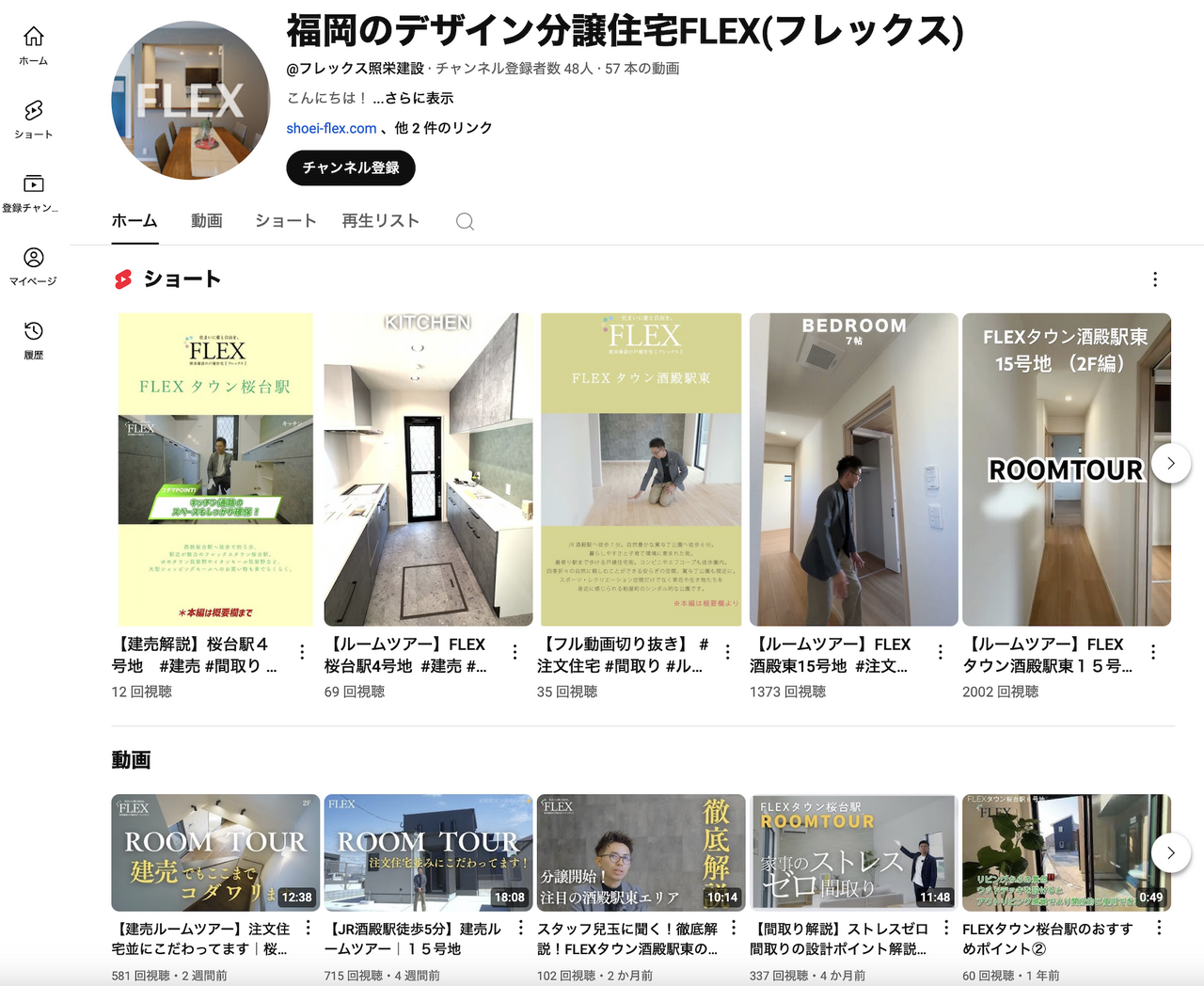Open title 【ルームツアー】FLEX桜台駅4号地
Viewport: 1204px width, 986px height.
click(x=405, y=655)
